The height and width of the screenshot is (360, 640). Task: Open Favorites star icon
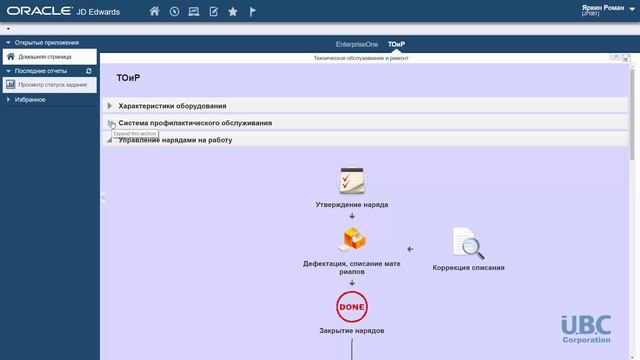233,12
